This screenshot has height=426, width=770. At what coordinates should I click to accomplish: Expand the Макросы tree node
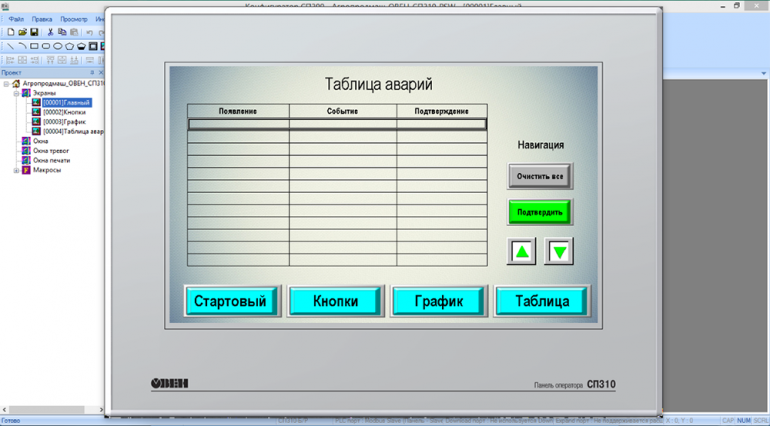[15, 170]
